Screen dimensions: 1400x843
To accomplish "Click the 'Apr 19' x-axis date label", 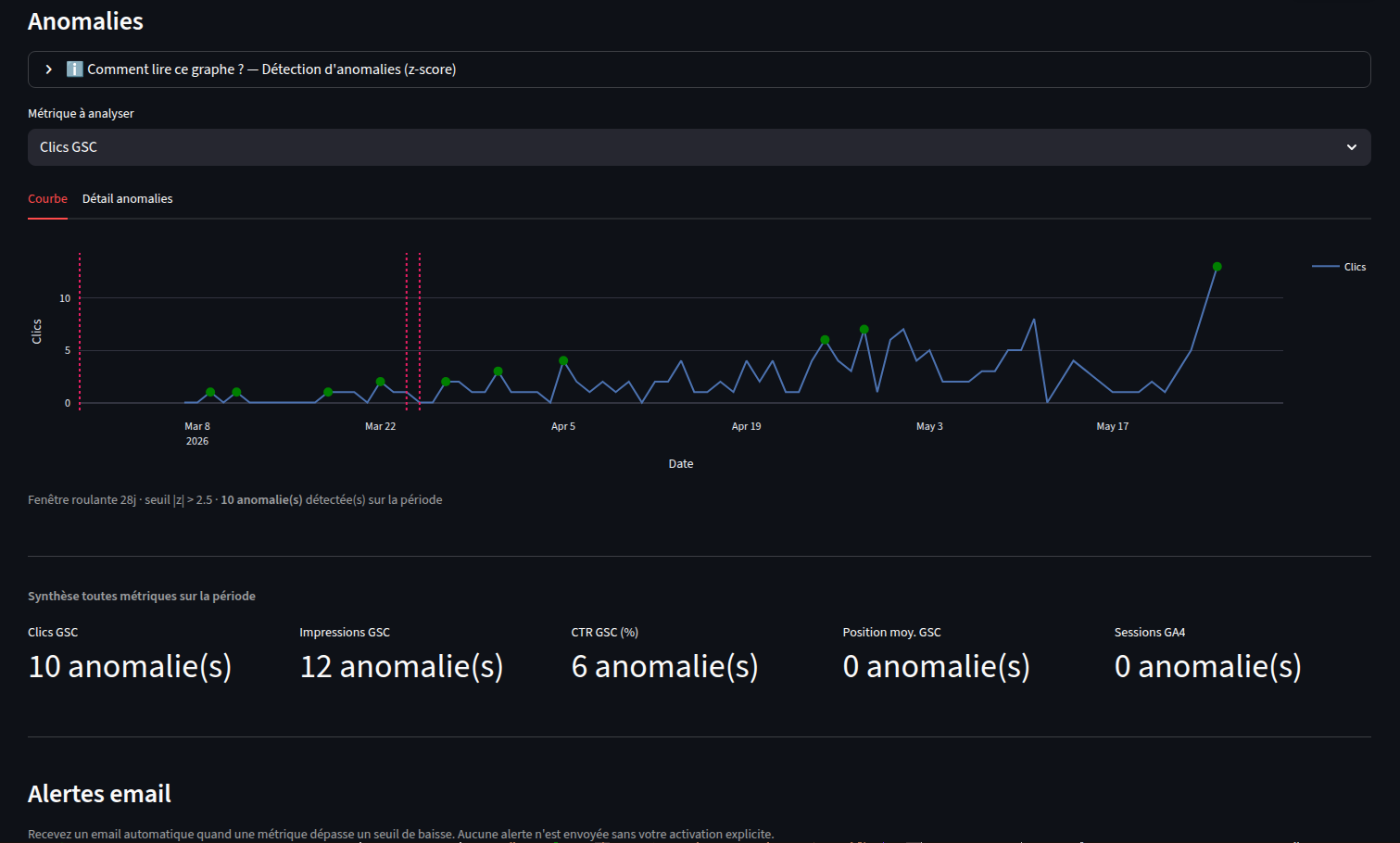I will click(x=746, y=426).
